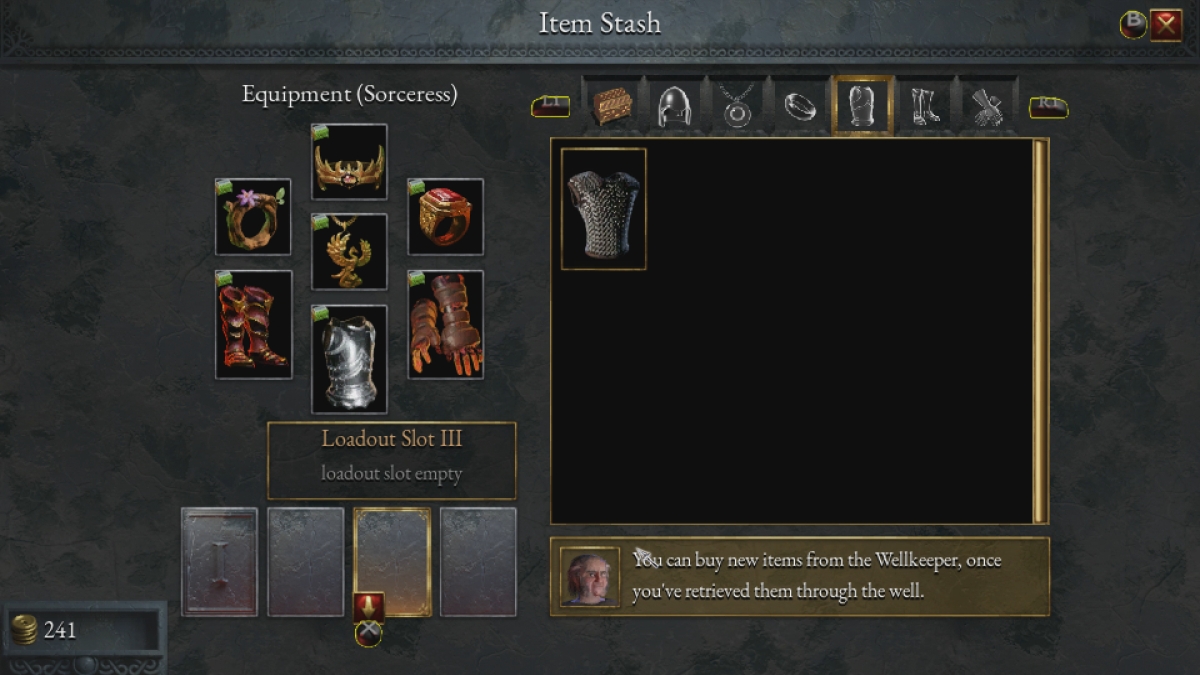Viewport: 1200px width, 675px height.
Task: Select the equipped flower wreath ring
Action: 253,217
